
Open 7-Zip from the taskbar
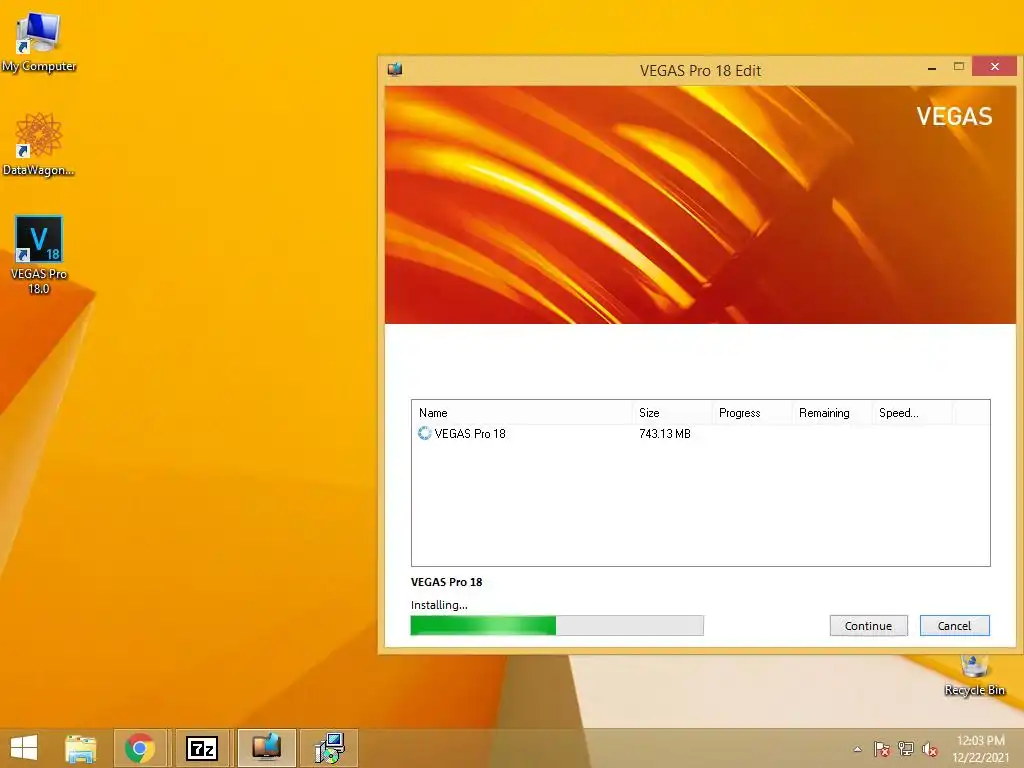click(x=202, y=748)
